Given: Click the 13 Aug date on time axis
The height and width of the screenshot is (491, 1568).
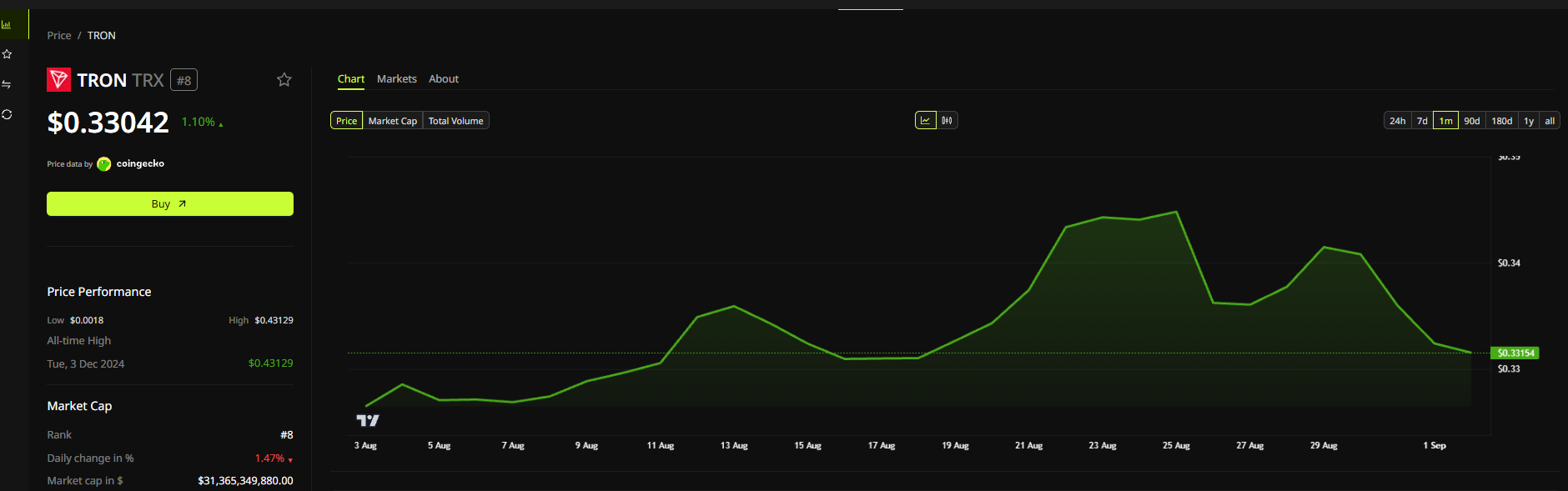Looking at the screenshot, I should pyautogui.click(x=734, y=446).
